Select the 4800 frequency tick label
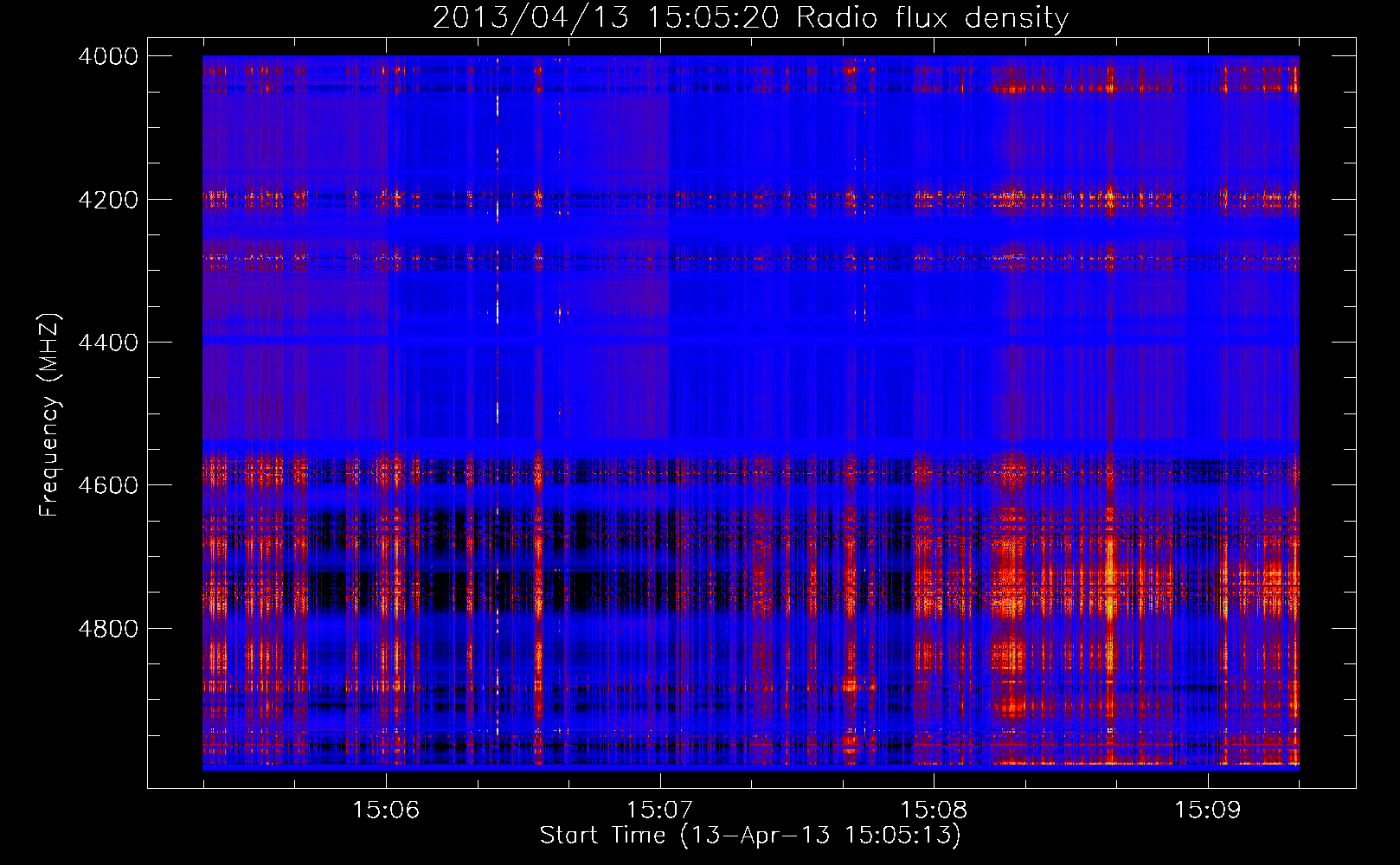The image size is (1400, 865). click(x=108, y=628)
